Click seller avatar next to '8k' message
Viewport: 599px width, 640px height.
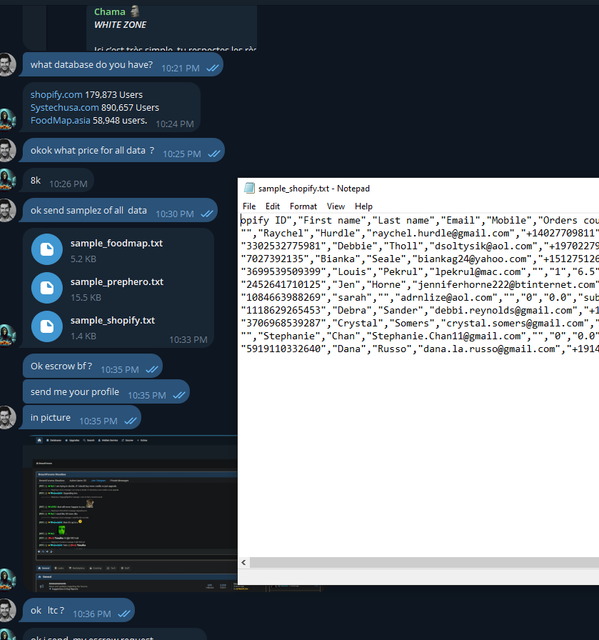click(7, 180)
